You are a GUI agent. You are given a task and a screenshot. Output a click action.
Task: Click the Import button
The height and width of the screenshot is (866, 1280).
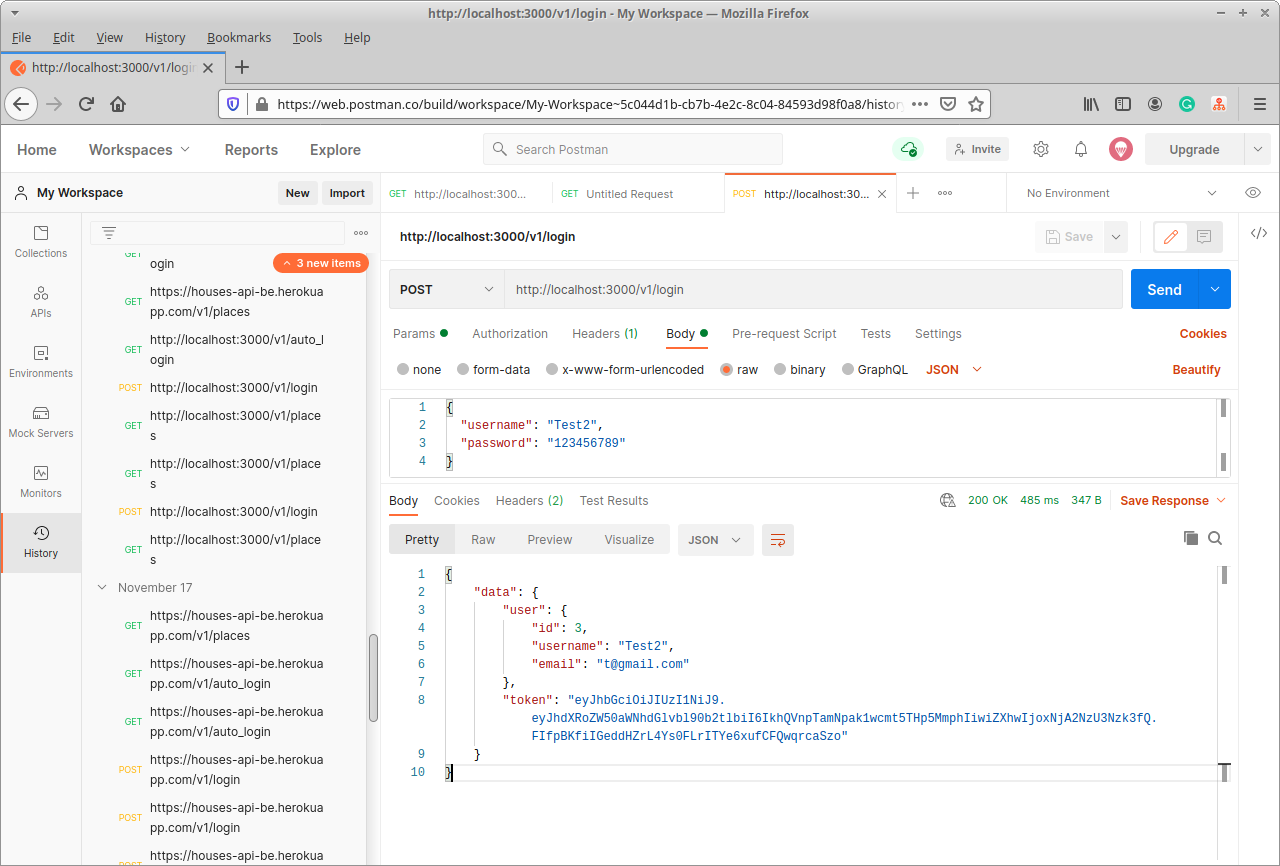click(347, 193)
